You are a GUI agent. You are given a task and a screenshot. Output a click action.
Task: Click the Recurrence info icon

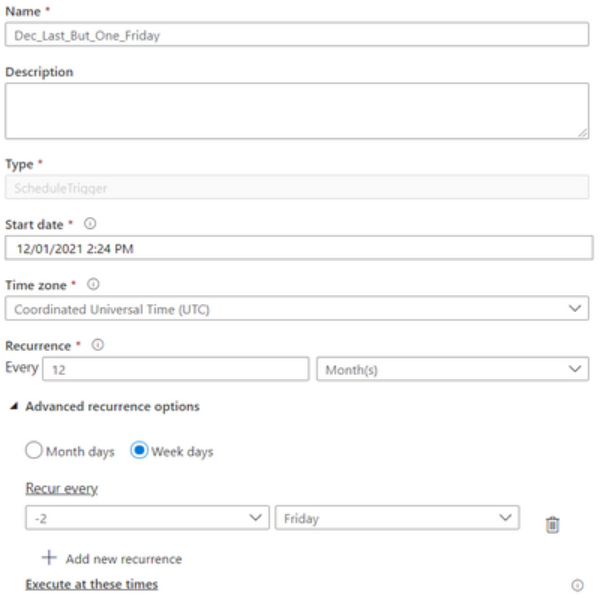click(98, 345)
